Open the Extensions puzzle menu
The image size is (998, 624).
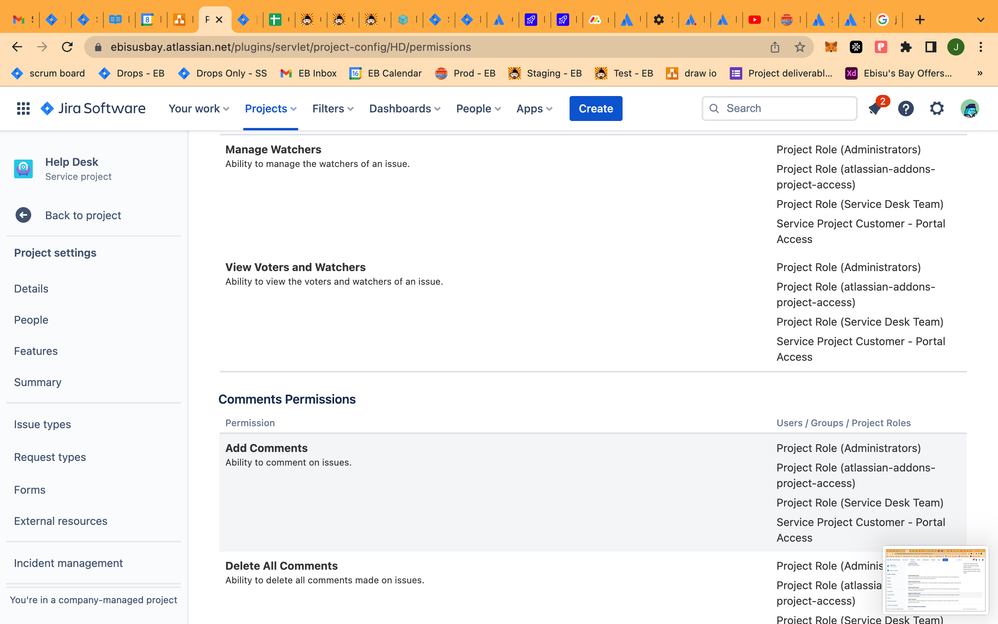[905, 46]
